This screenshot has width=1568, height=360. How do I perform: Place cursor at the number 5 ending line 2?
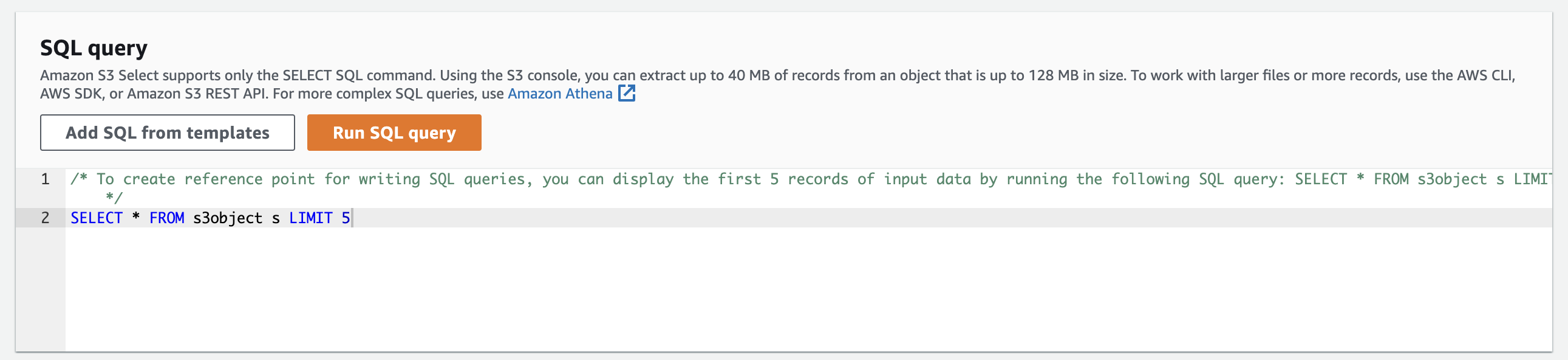coord(346,218)
